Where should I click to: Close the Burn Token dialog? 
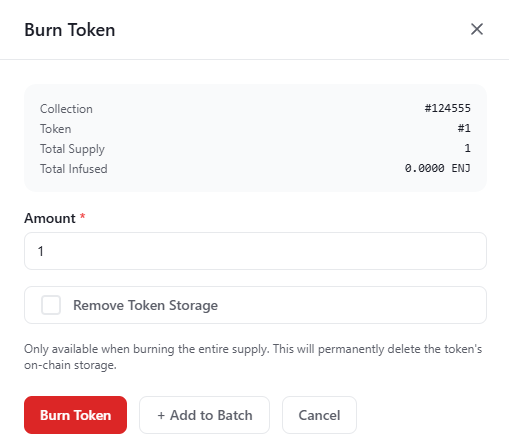tap(477, 29)
